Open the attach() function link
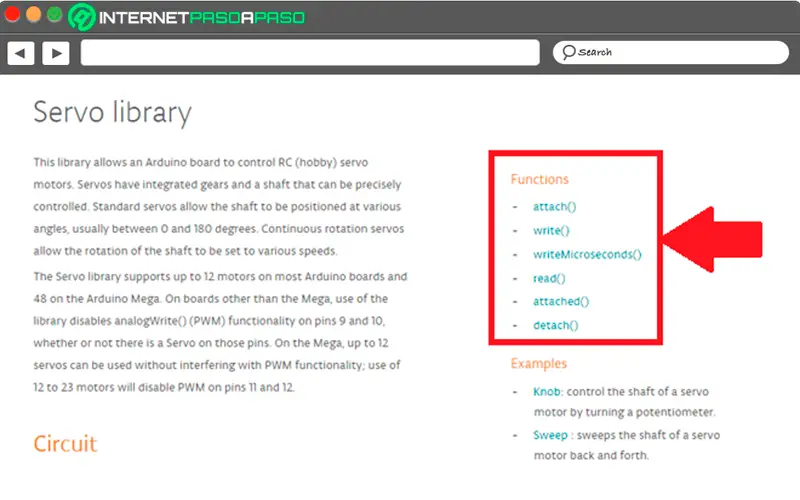This screenshot has width=800, height=500. [555, 207]
